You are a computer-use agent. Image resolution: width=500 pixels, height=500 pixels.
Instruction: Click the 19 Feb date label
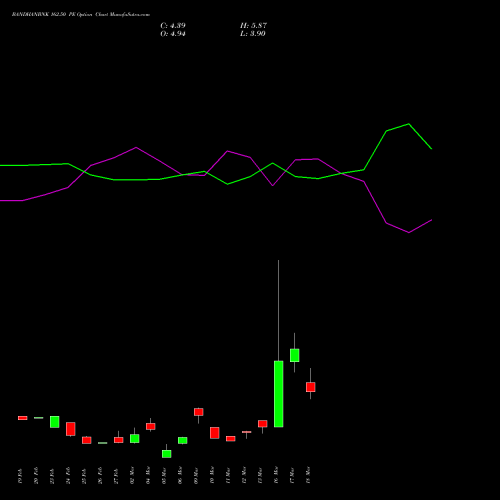click(x=20, y=476)
